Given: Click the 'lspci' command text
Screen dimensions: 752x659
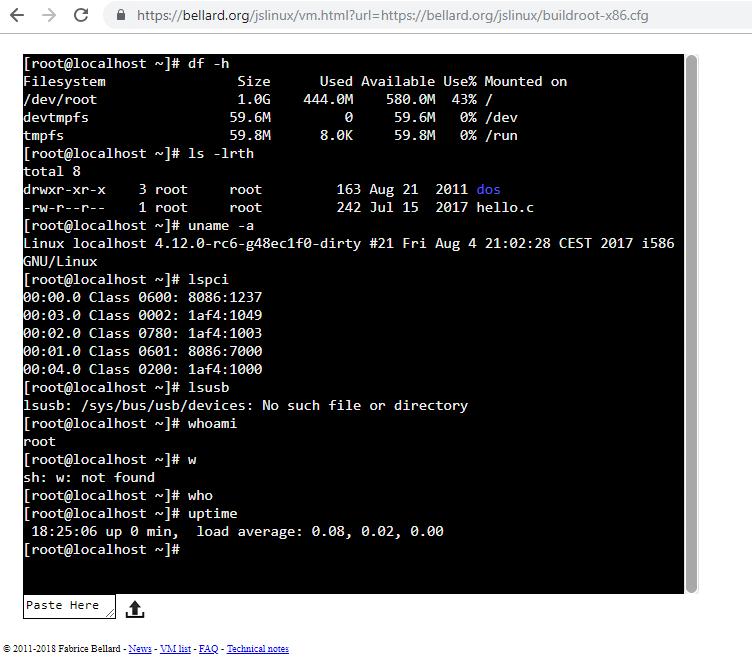Looking at the screenshot, I should point(208,279).
